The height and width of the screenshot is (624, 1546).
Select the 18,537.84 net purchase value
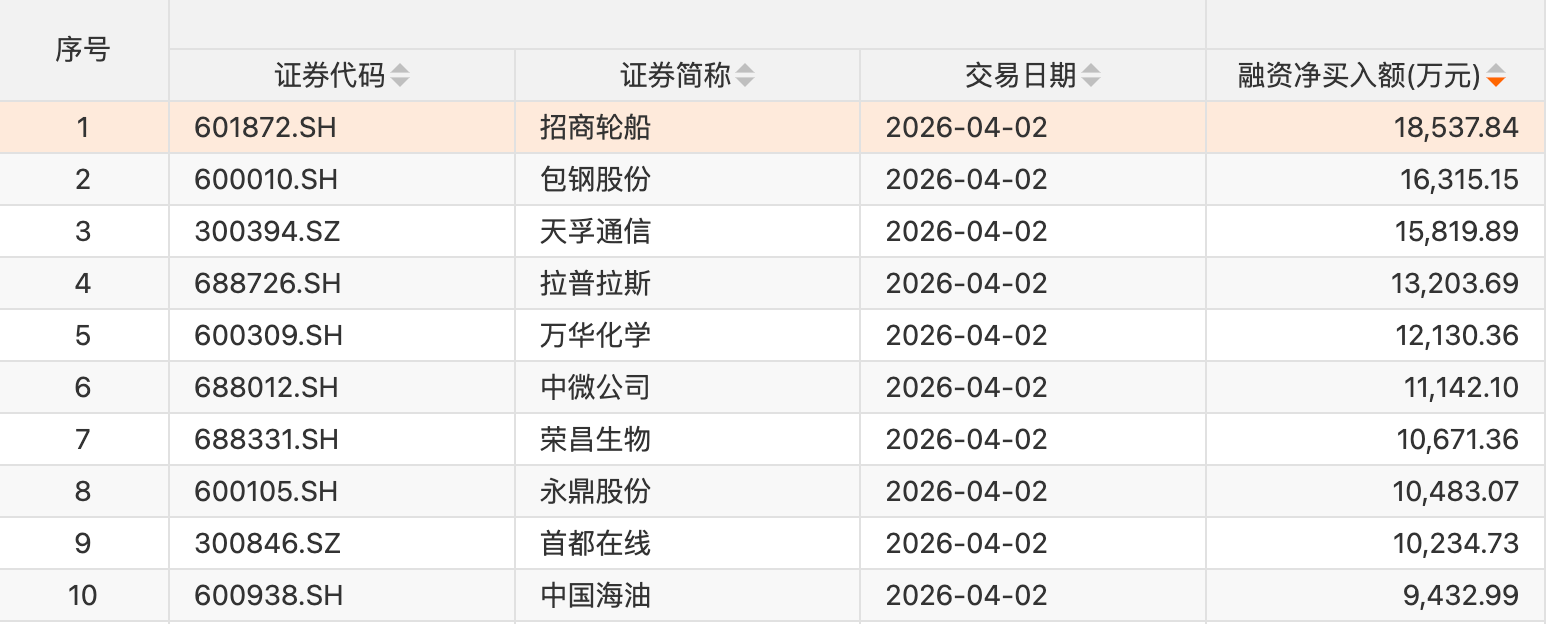click(1454, 128)
